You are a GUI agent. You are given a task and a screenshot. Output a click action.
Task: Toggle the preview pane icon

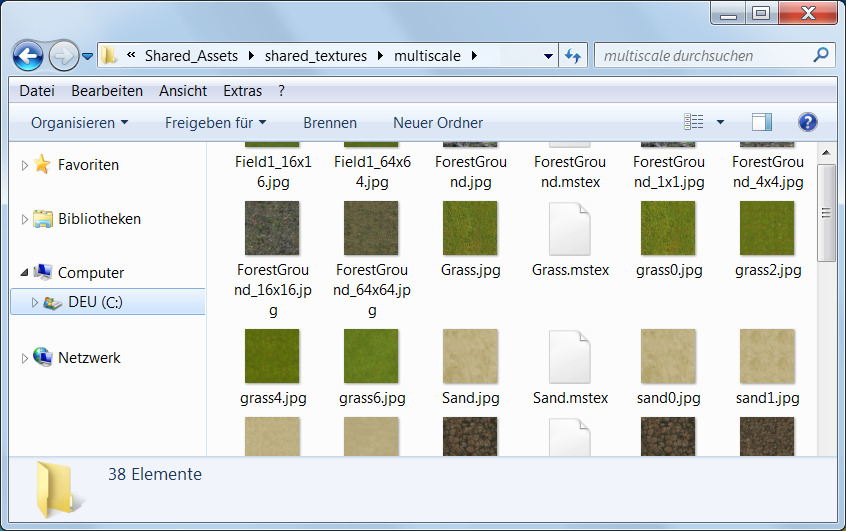(x=762, y=122)
